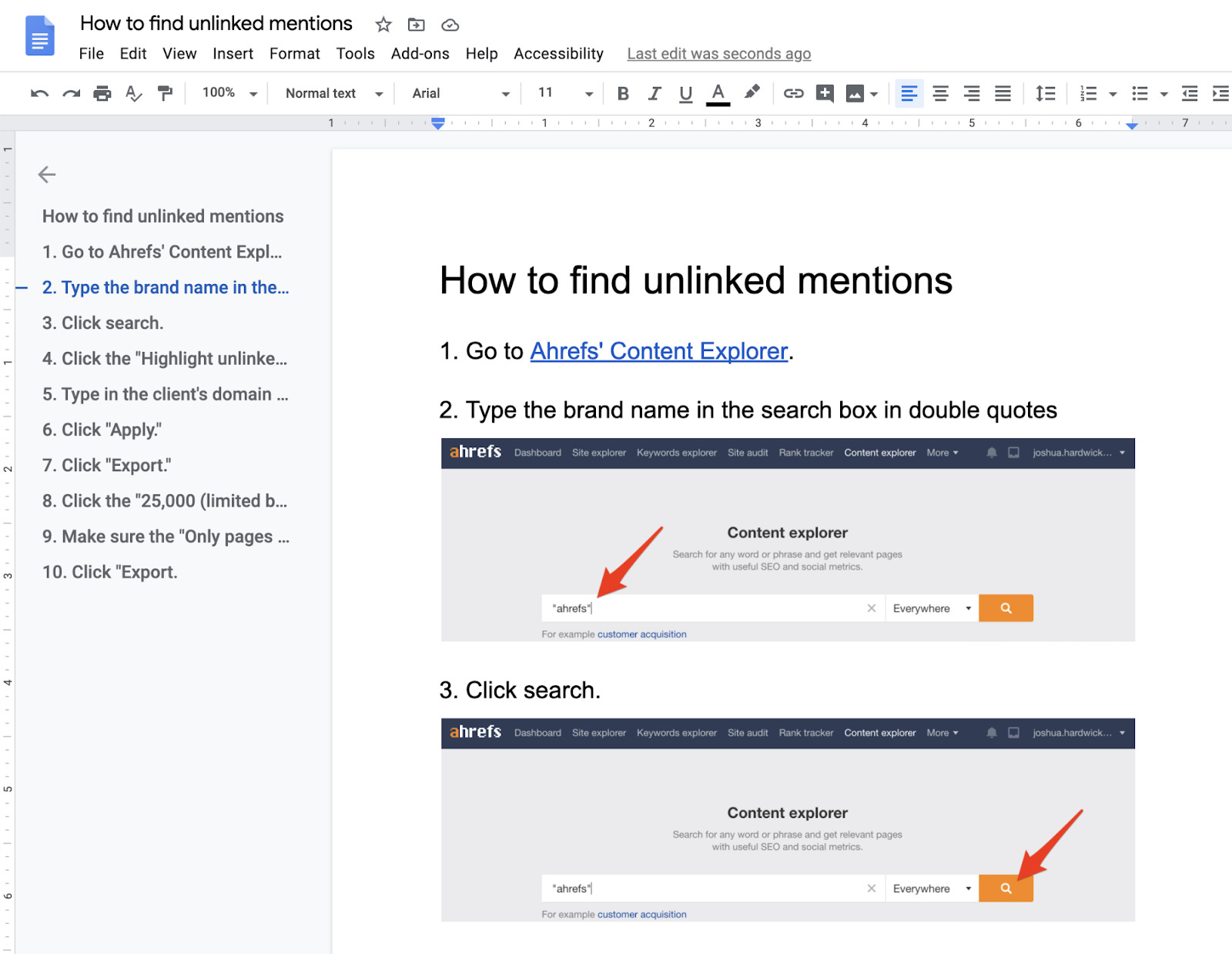Click the Ahrefs' Content Explorer link
The image size is (1232, 954).
(x=659, y=351)
